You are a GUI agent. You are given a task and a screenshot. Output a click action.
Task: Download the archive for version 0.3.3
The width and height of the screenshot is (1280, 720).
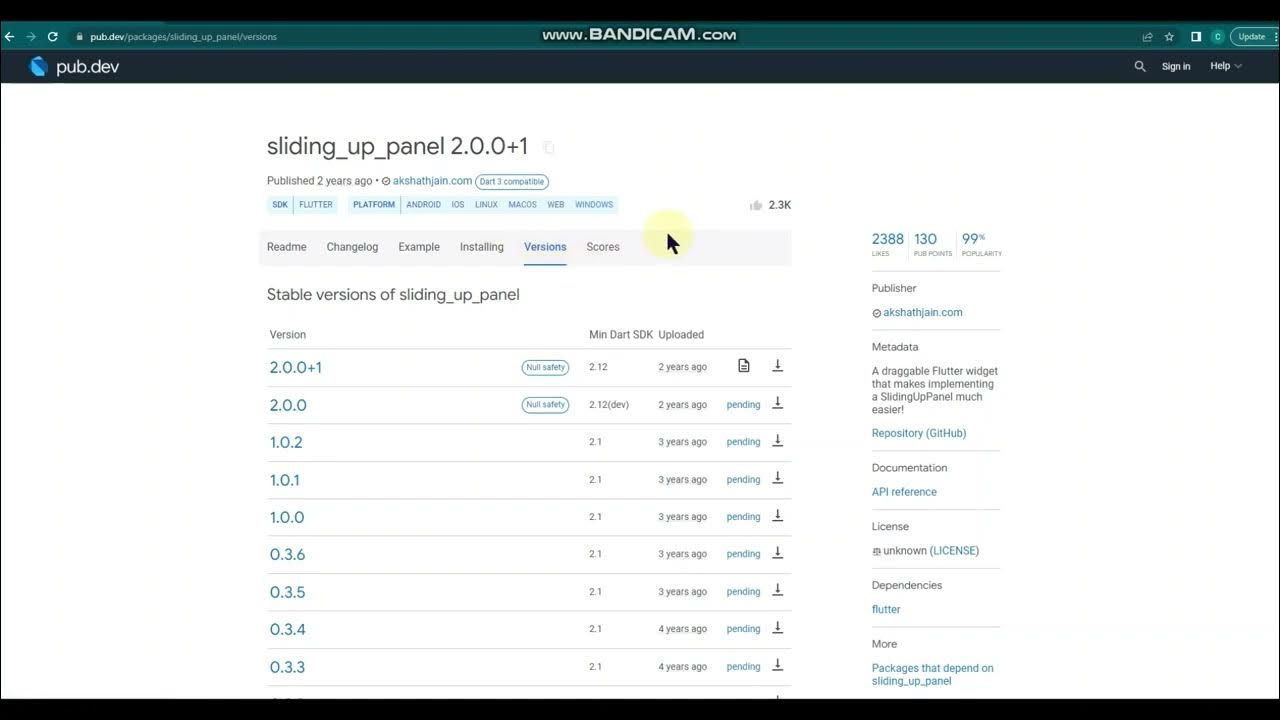(x=777, y=666)
